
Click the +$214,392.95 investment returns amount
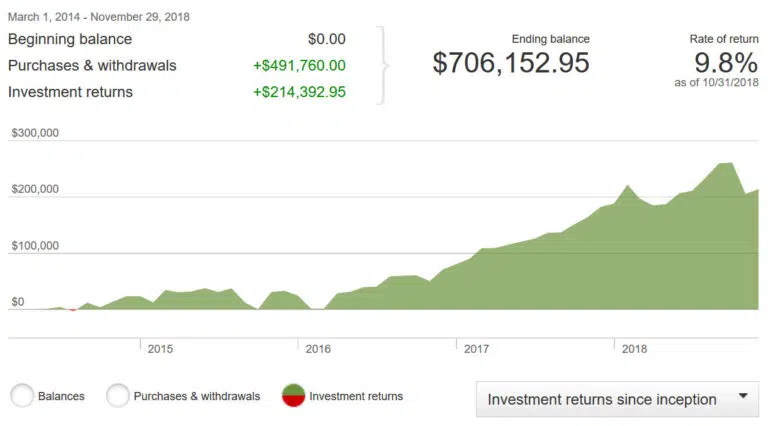pos(299,92)
